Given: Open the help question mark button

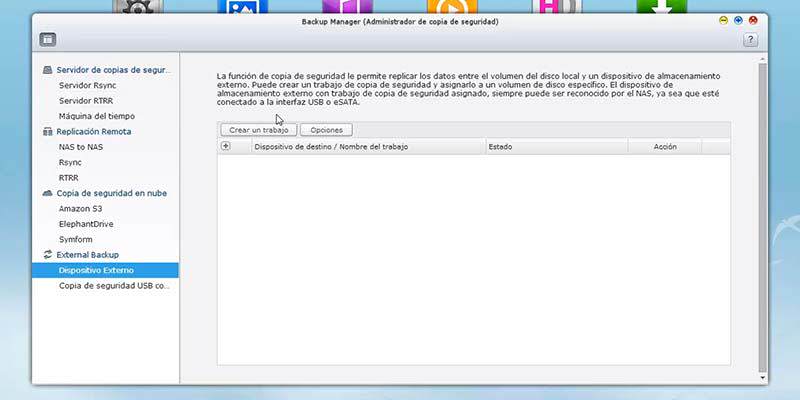Looking at the screenshot, I should [750, 40].
